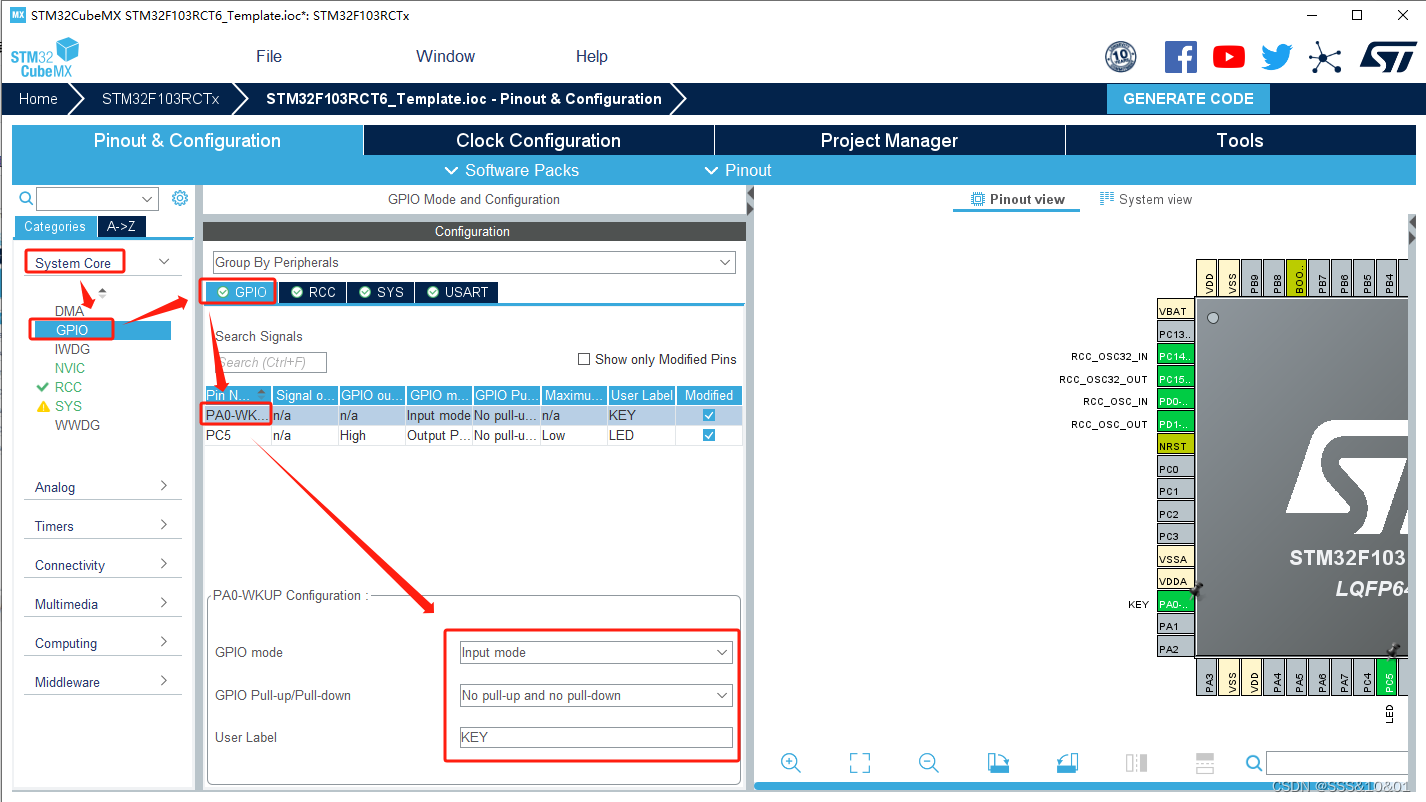The image size is (1426, 802).
Task: Open the File menu
Action: click(269, 56)
